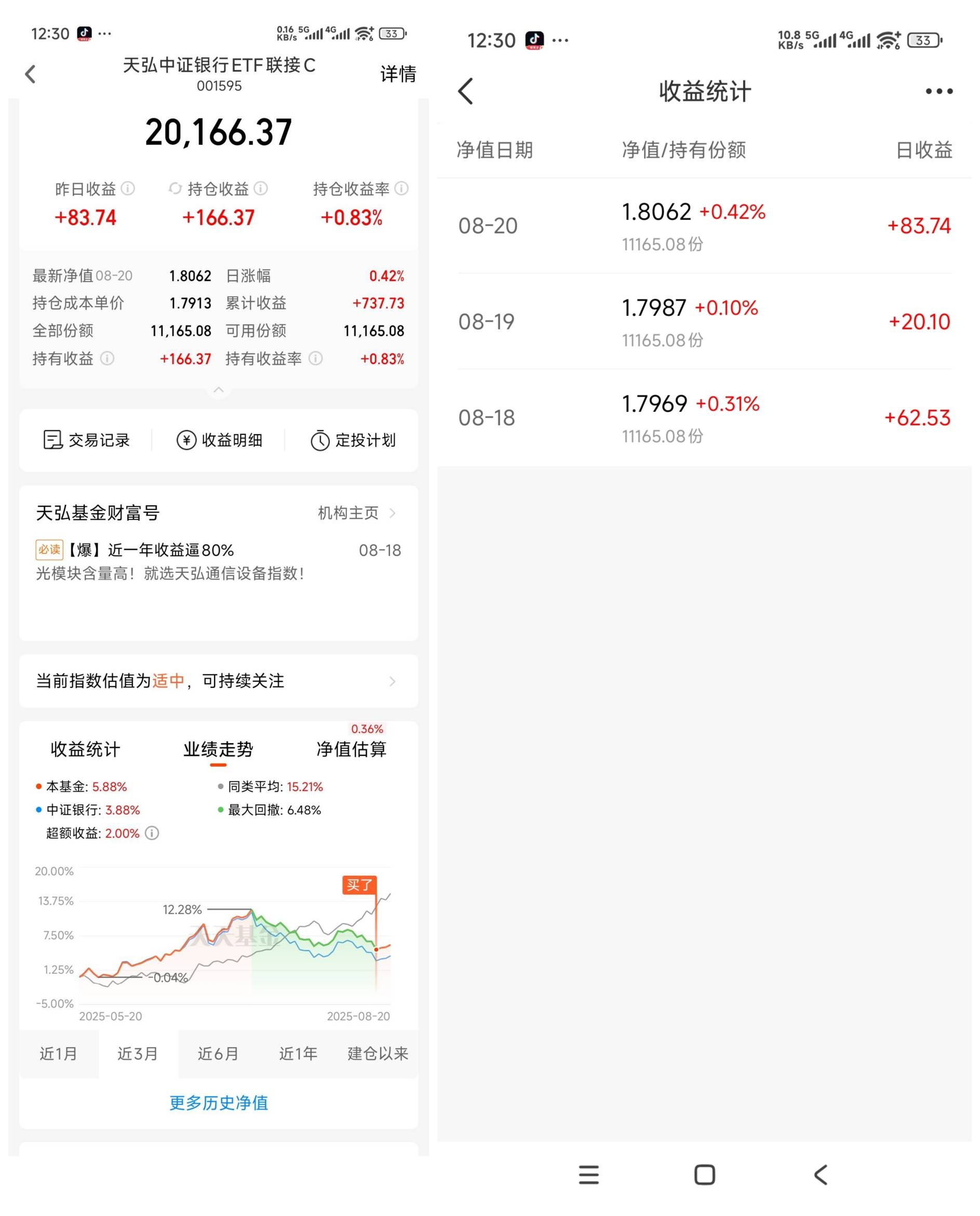Viewport: 980px width, 1216px height.
Task: Tap Android navigation back button
Action: tap(821, 1175)
